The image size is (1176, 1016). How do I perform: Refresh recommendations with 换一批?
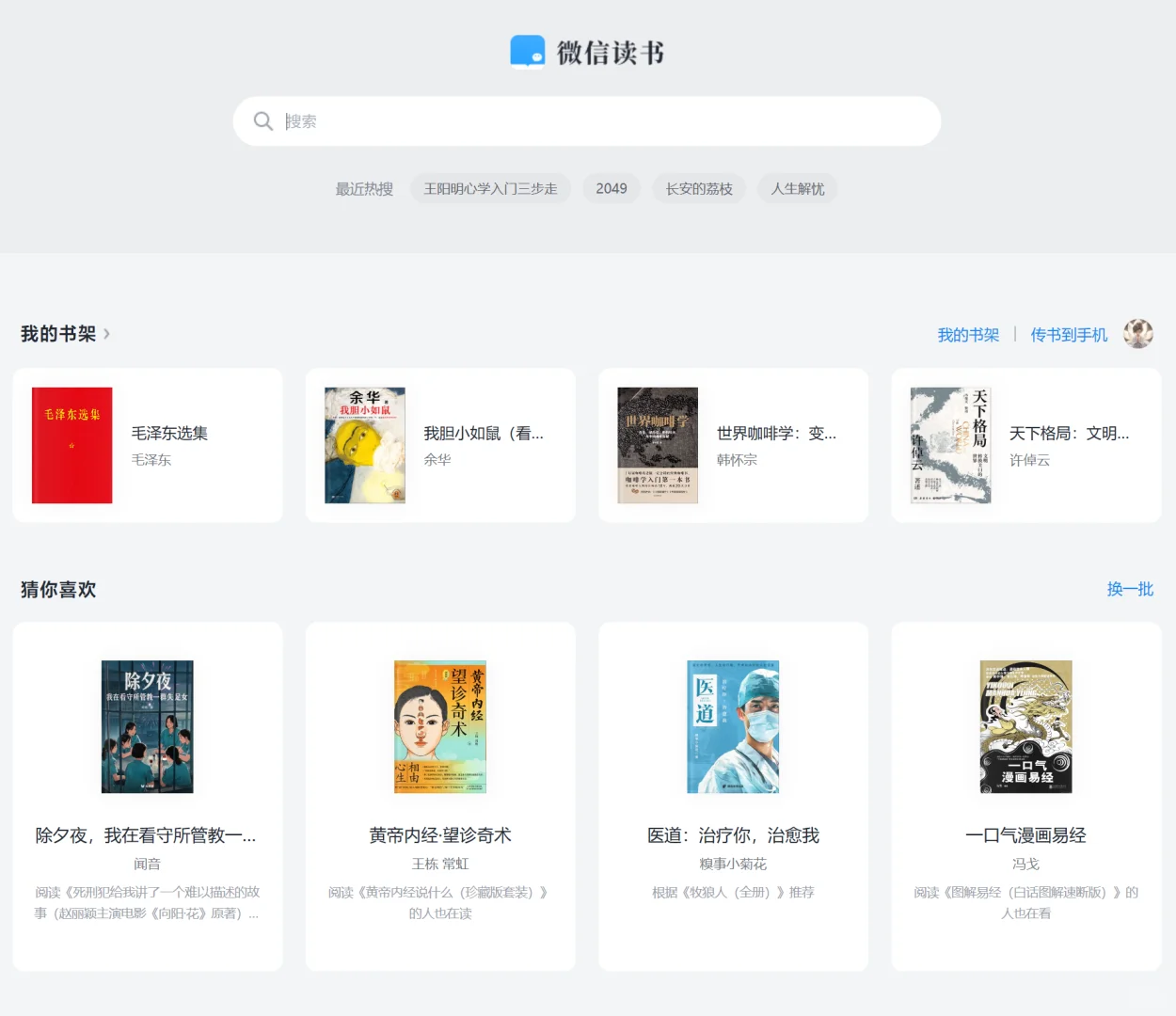[1130, 589]
